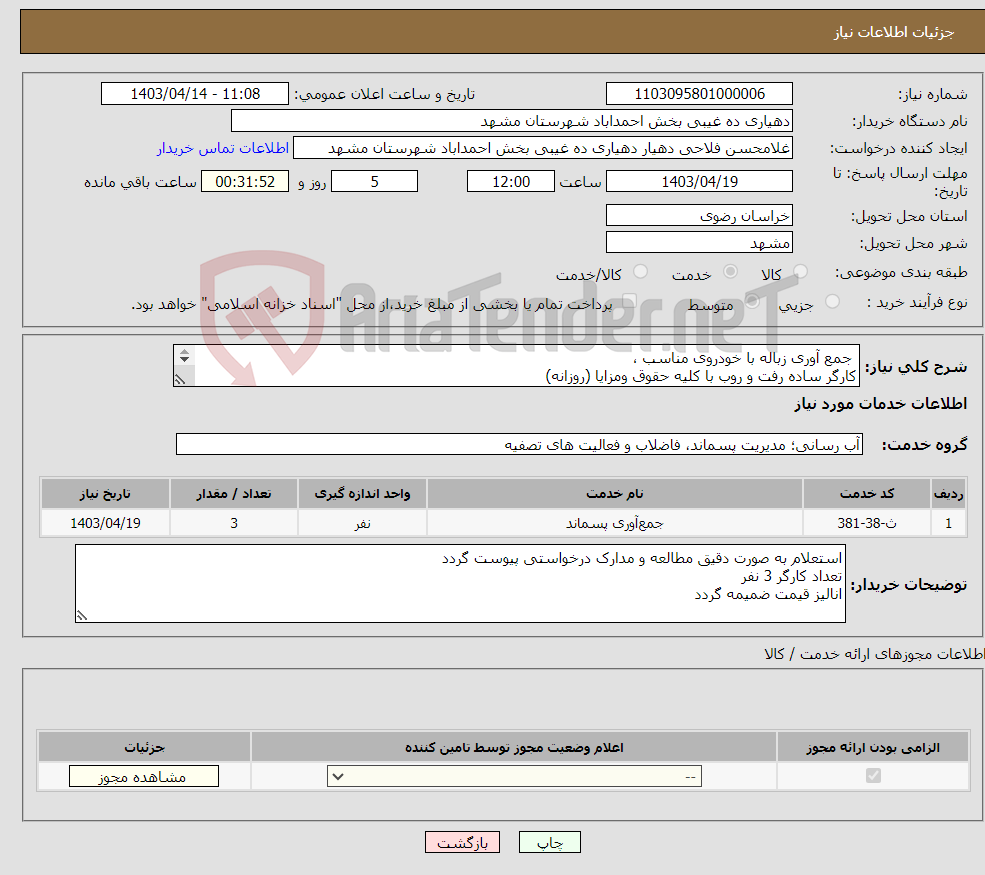Click the province field خراسان رضوی
This screenshot has height=875, width=985.
click(x=699, y=215)
